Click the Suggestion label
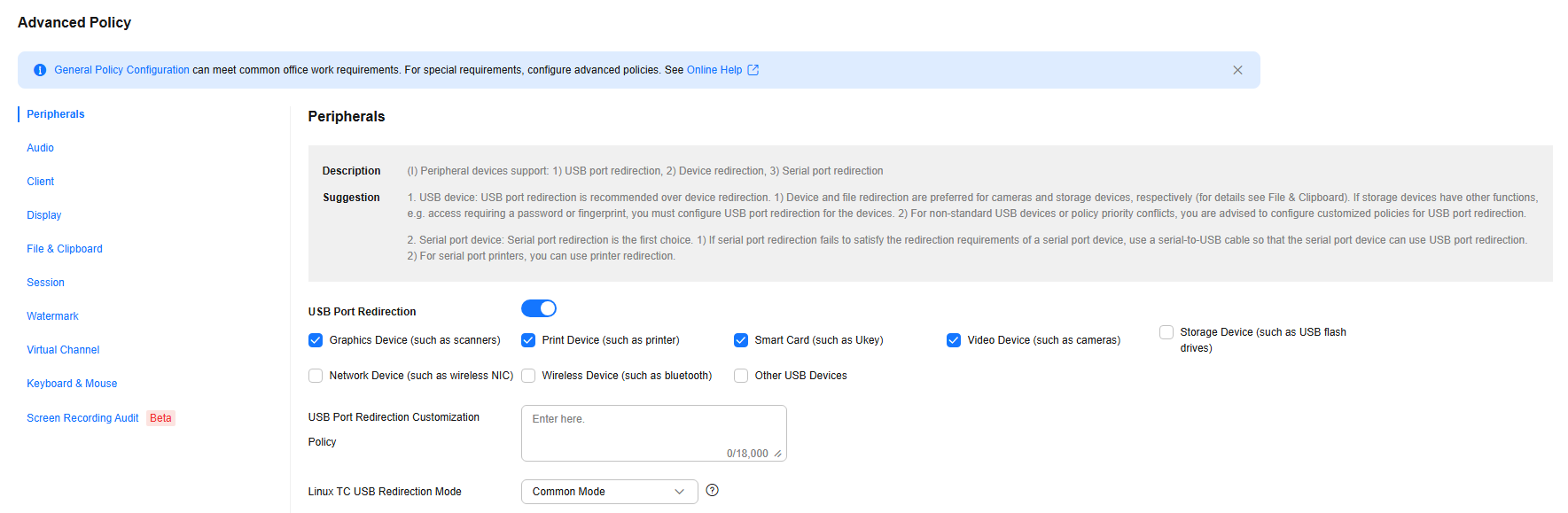1568x513 pixels. point(351,198)
